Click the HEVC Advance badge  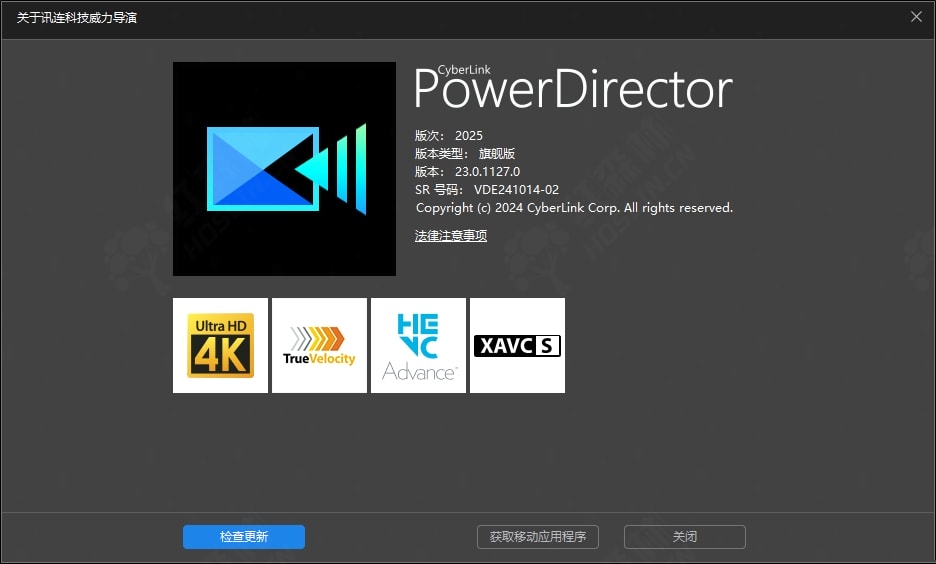pyautogui.click(x=418, y=346)
